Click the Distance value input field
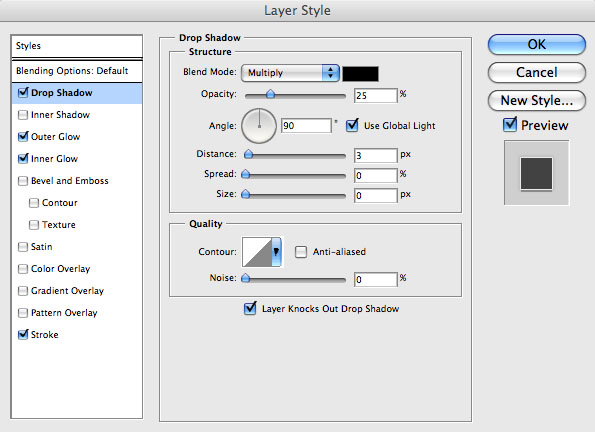 click(x=376, y=155)
